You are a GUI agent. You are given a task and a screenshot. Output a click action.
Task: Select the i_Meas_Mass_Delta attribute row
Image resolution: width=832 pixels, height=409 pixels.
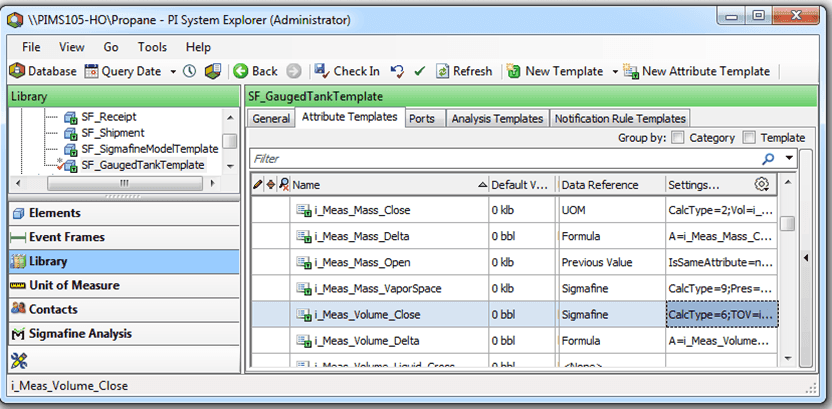[x=514, y=237]
